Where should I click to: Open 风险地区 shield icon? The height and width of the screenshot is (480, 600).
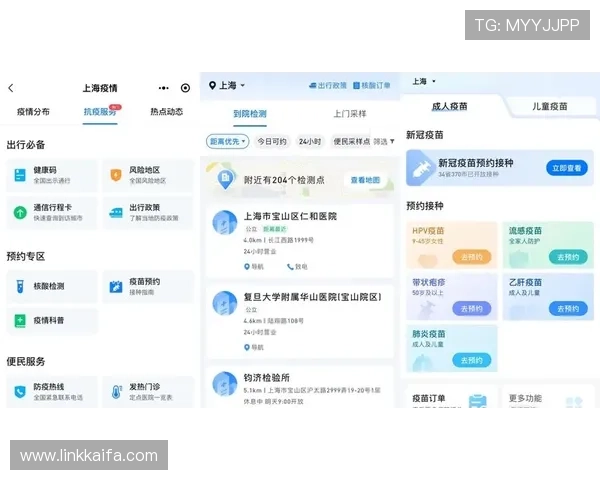(x=116, y=175)
